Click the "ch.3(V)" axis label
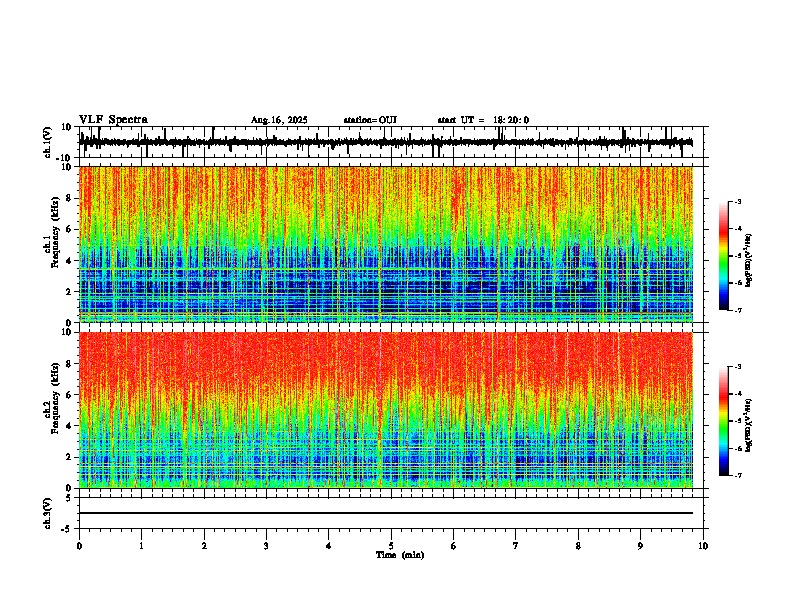Viewport: 792px width, 612px height. point(48,513)
